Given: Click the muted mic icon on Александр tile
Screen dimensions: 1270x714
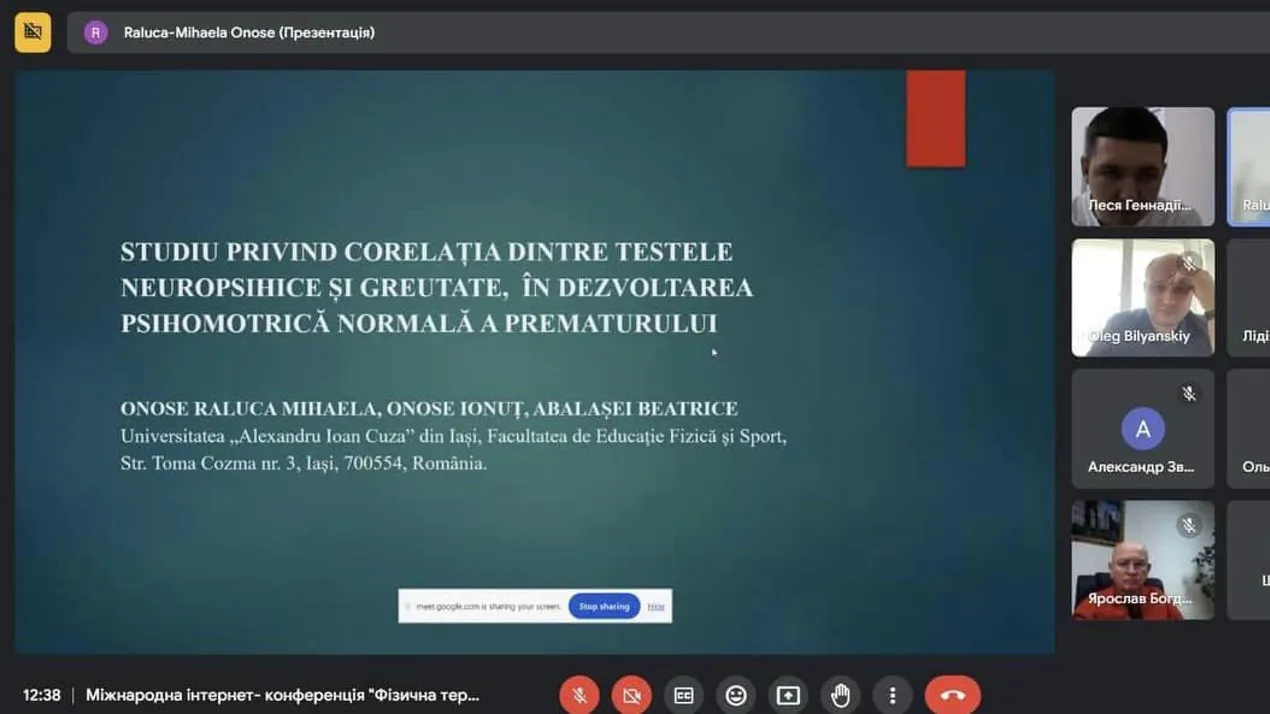Looking at the screenshot, I should [1189, 394].
